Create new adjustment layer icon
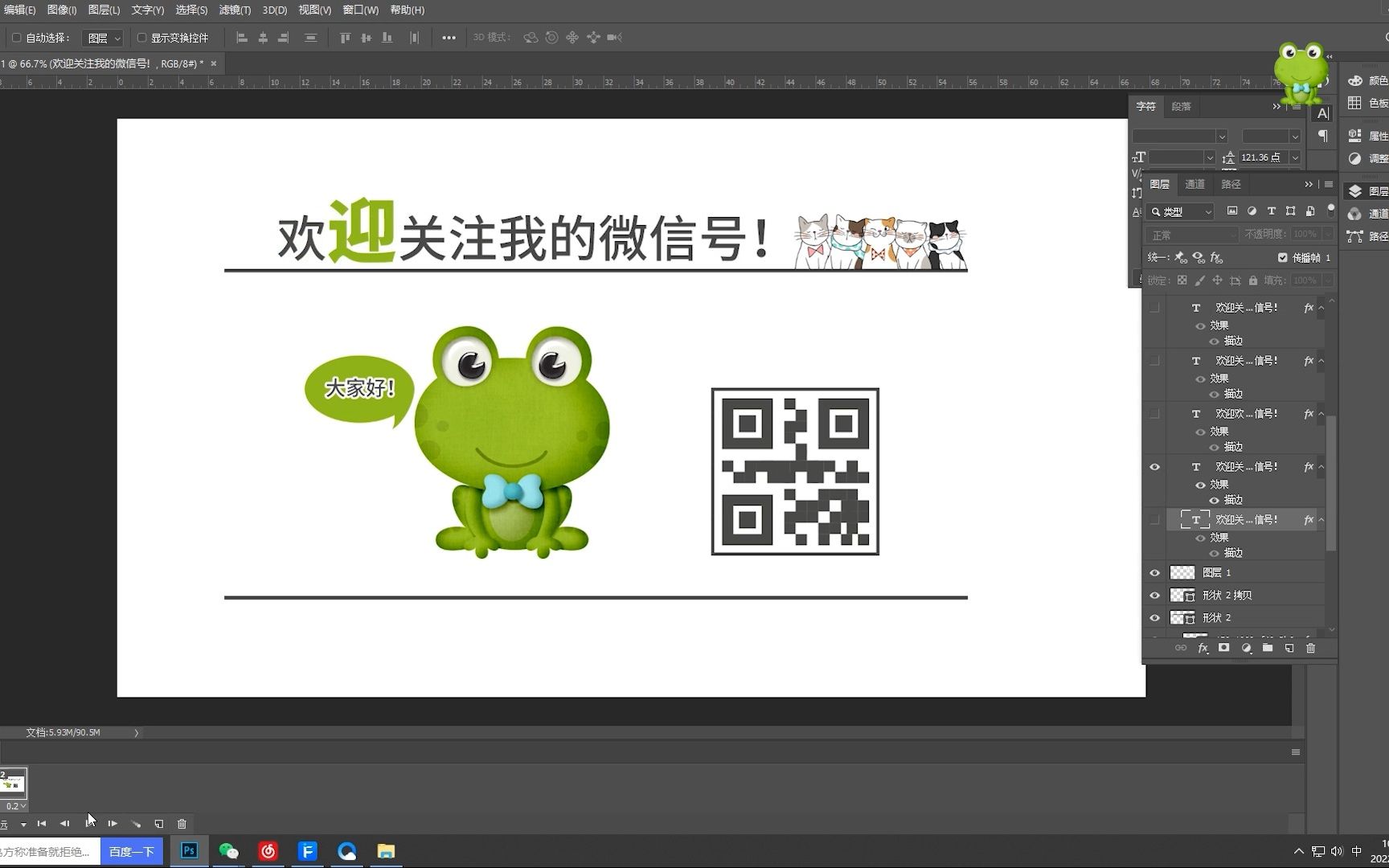The height and width of the screenshot is (868, 1389). point(1246,648)
